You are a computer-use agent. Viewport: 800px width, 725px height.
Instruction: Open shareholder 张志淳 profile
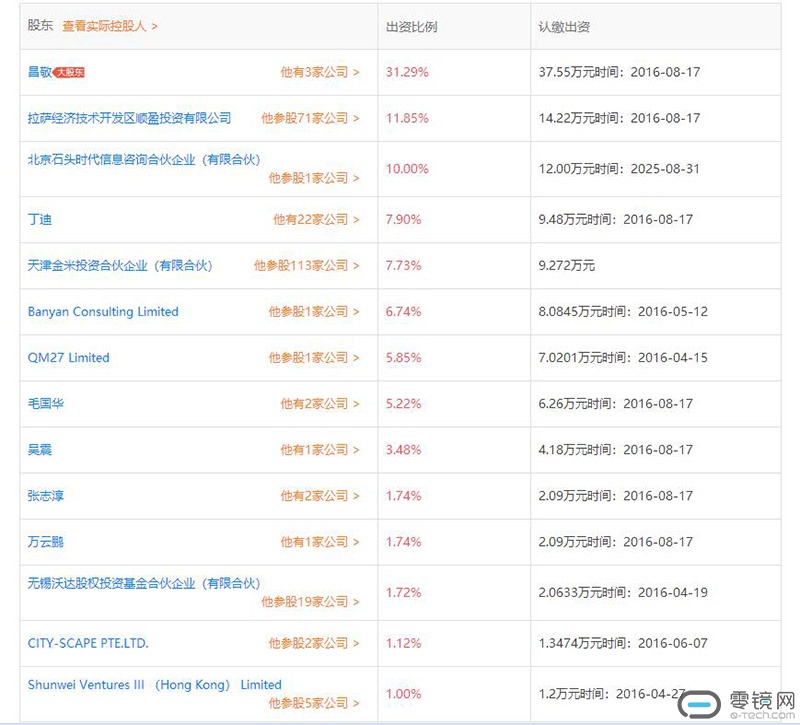pyautogui.click(x=46, y=495)
